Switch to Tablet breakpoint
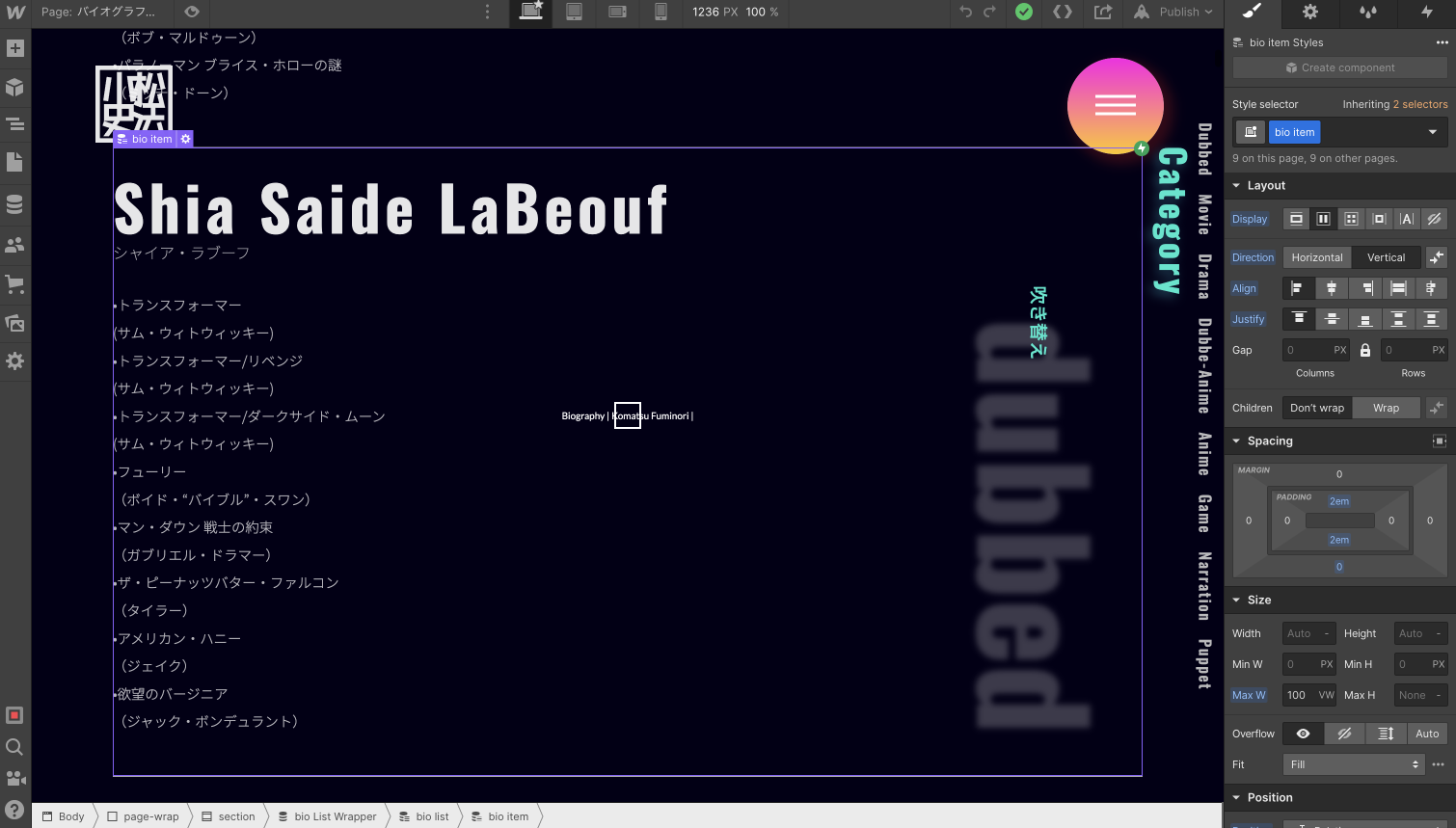The image size is (1456, 828). pos(574,12)
